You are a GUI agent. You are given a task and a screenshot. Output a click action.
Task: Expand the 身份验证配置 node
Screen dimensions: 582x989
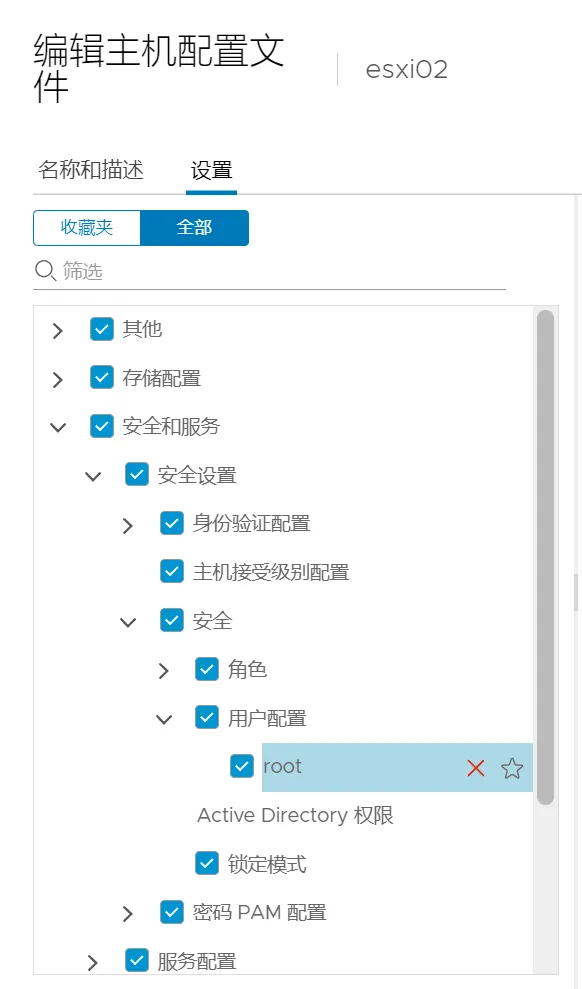click(x=128, y=525)
